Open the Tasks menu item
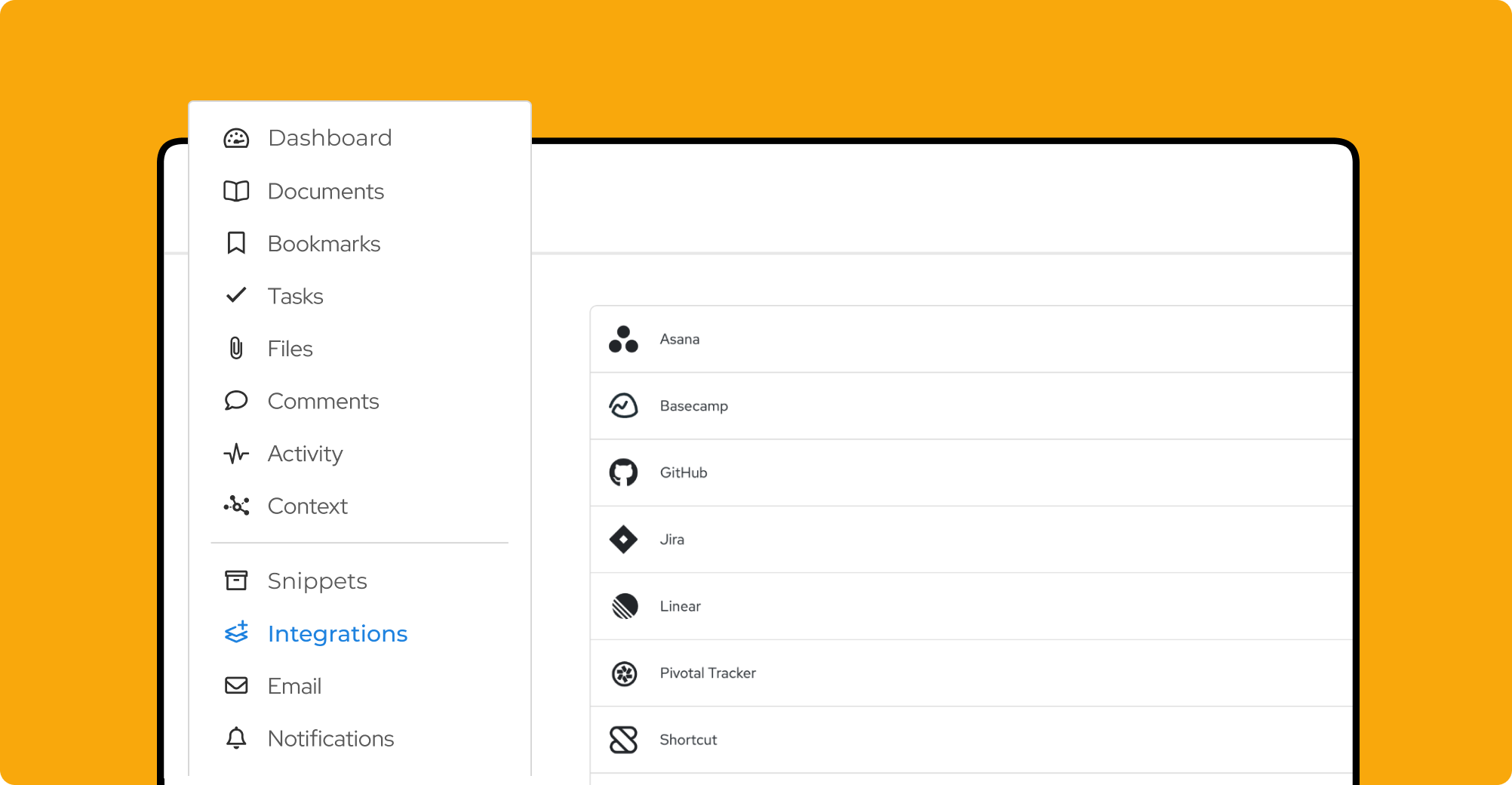 (x=295, y=296)
